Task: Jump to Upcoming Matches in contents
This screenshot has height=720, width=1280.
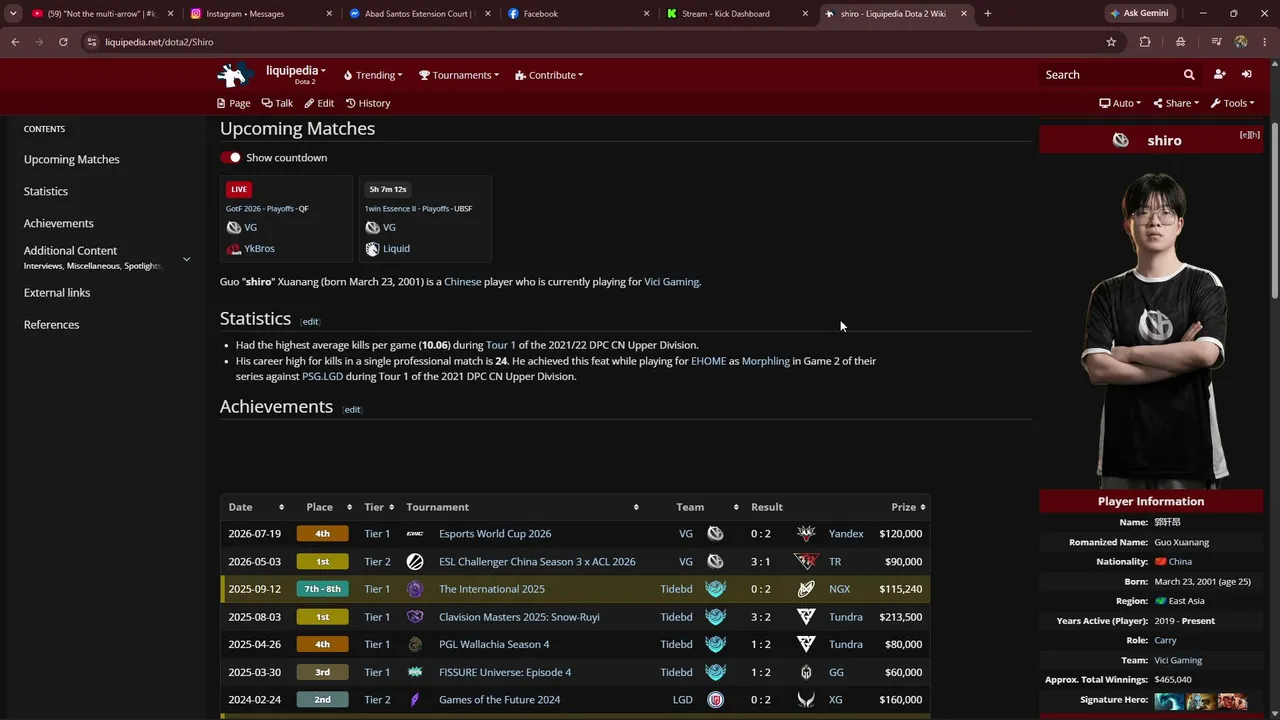Action: (72, 160)
